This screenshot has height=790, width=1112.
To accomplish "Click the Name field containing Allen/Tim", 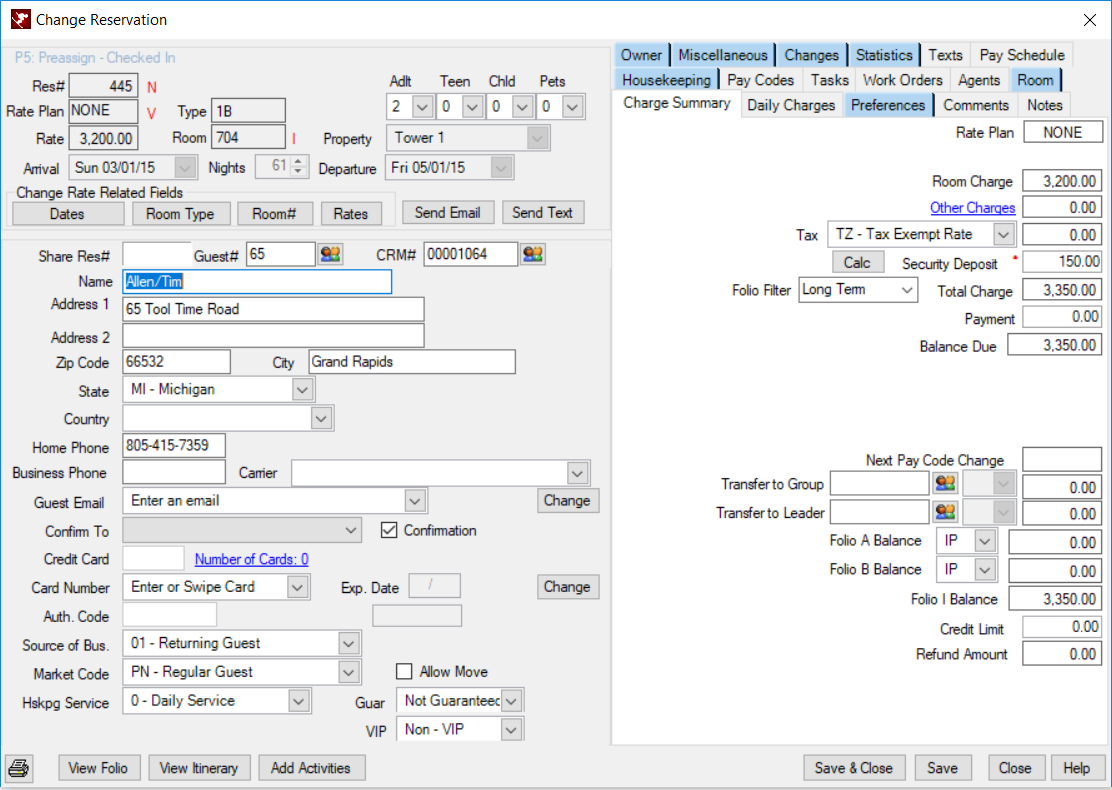I will click(257, 282).
